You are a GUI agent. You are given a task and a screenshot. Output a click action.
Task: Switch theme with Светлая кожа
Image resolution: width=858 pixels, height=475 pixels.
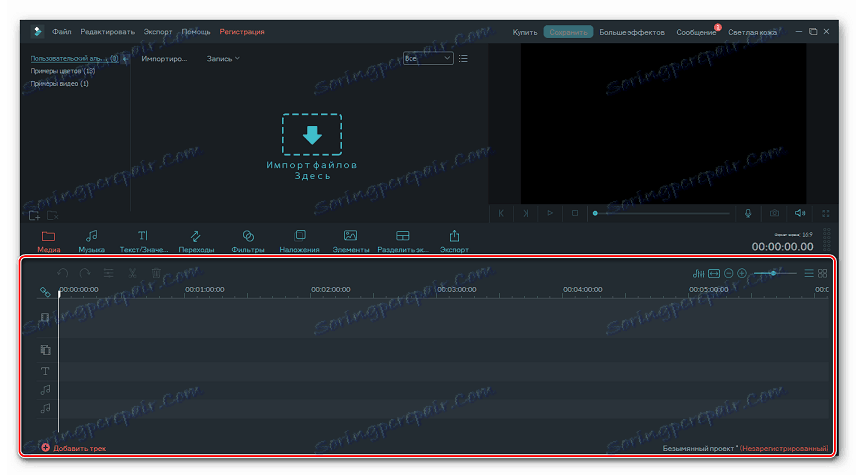coord(752,32)
